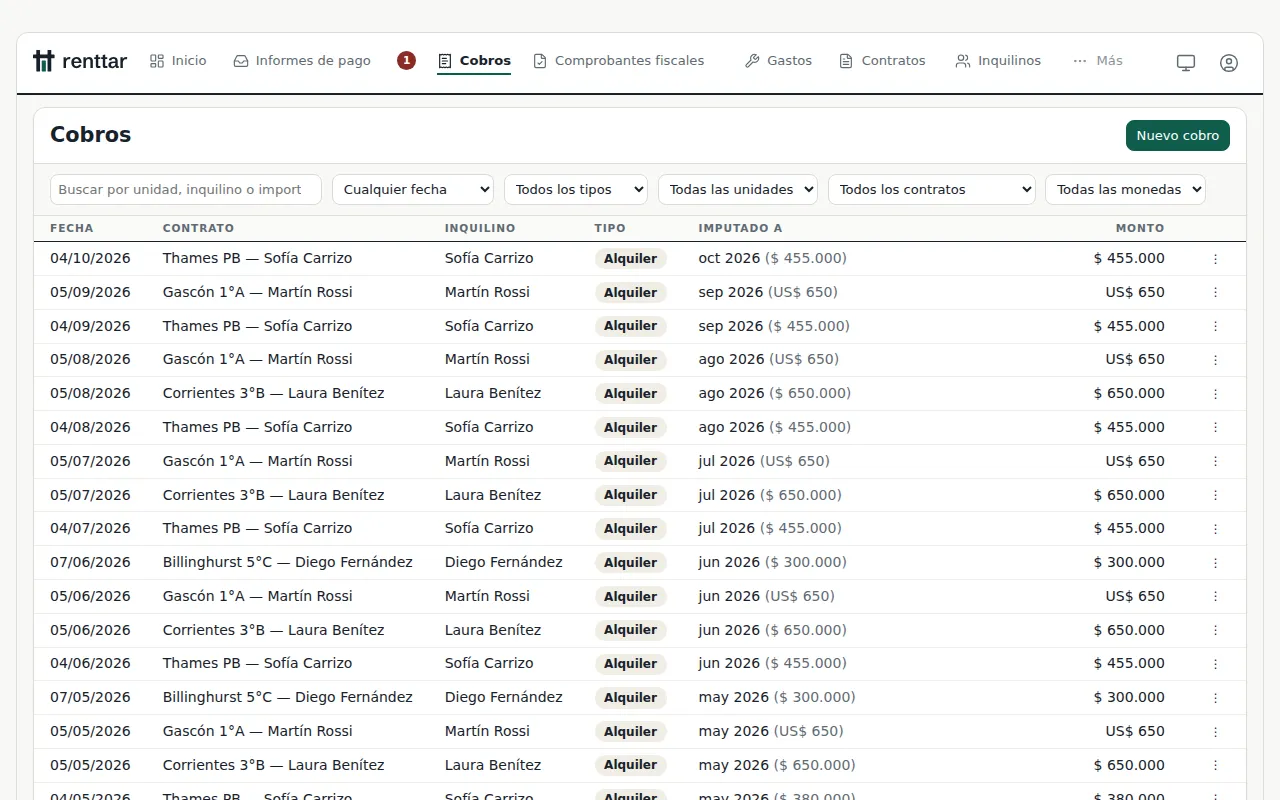Open the Todas las monedas filter
The height and width of the screenshot is (800, 1280).
[x=1125, y=189]
